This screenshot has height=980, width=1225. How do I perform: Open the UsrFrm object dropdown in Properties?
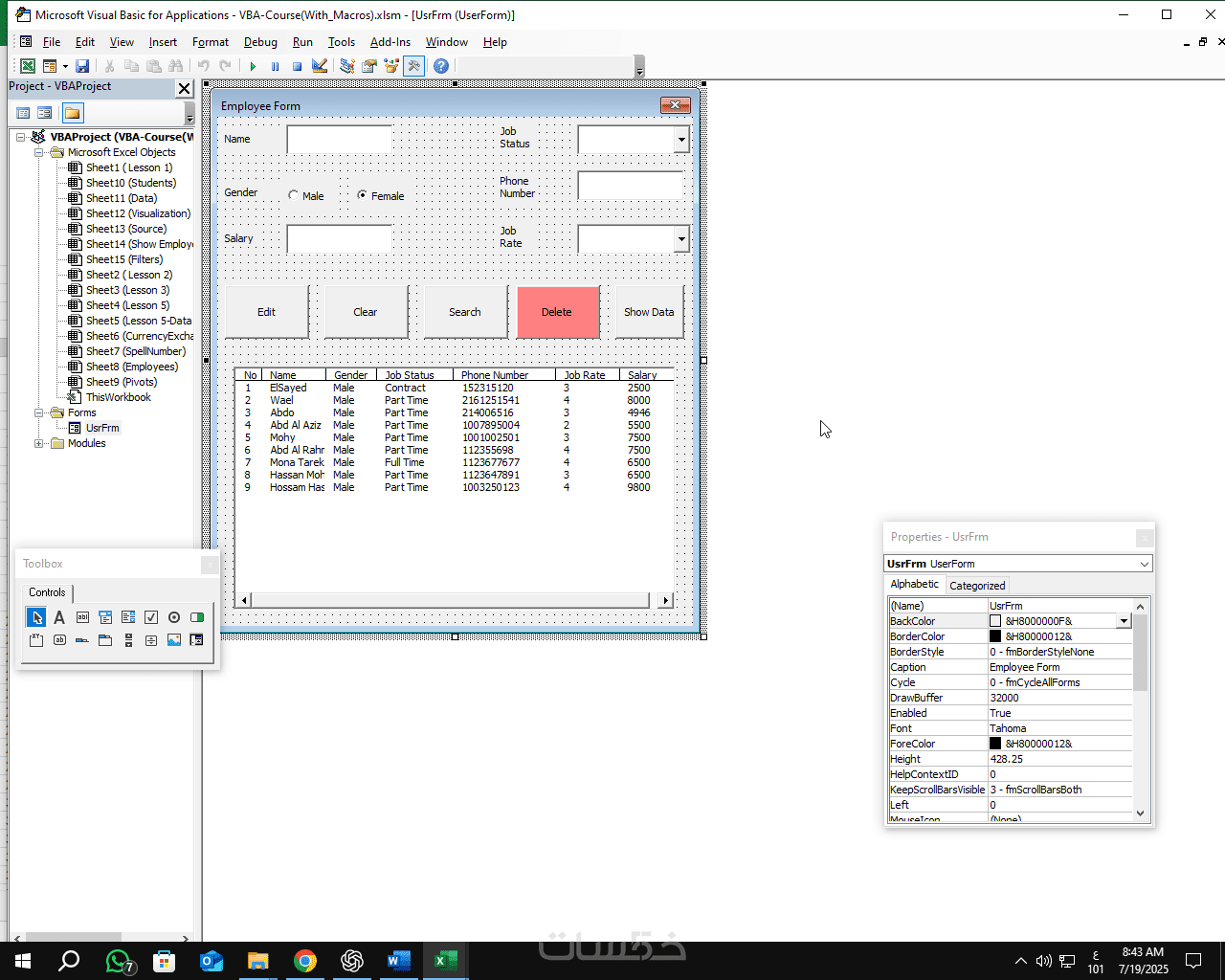pyautogui.click(x=1144, y=564)
